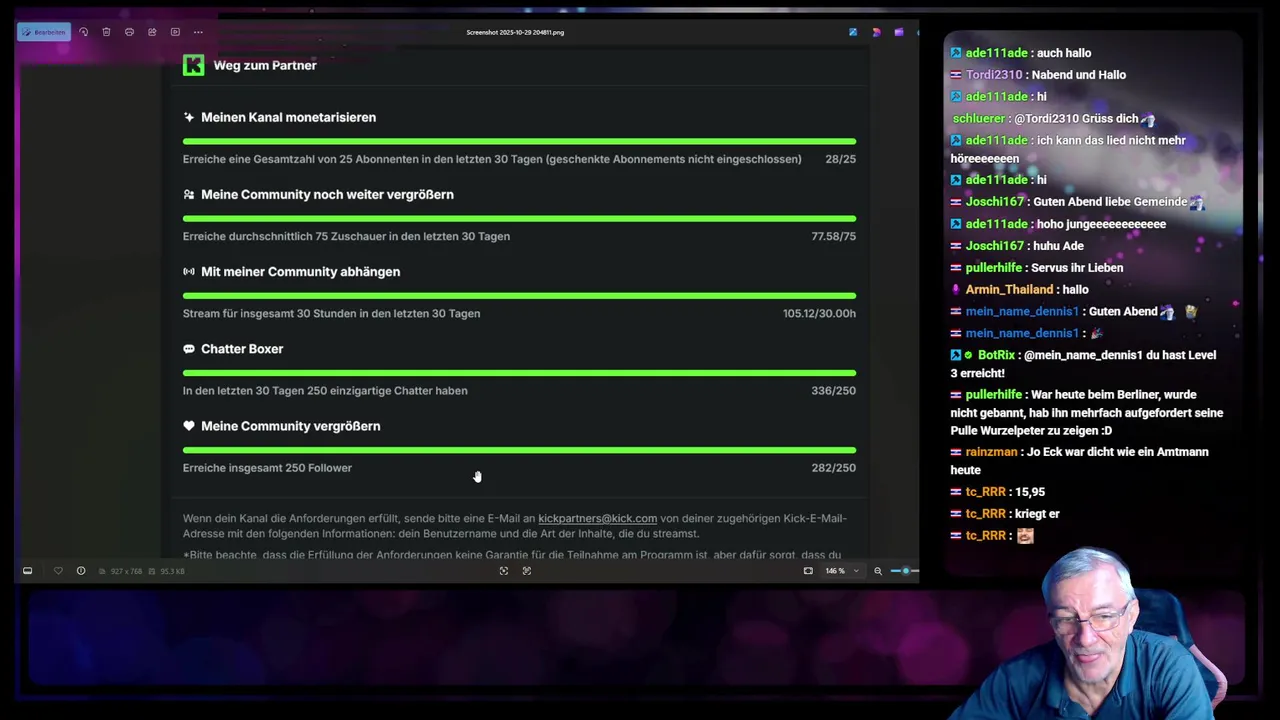1280x720 pixels.
Task: Click the zoom slider handle
Action: point(906,571)
